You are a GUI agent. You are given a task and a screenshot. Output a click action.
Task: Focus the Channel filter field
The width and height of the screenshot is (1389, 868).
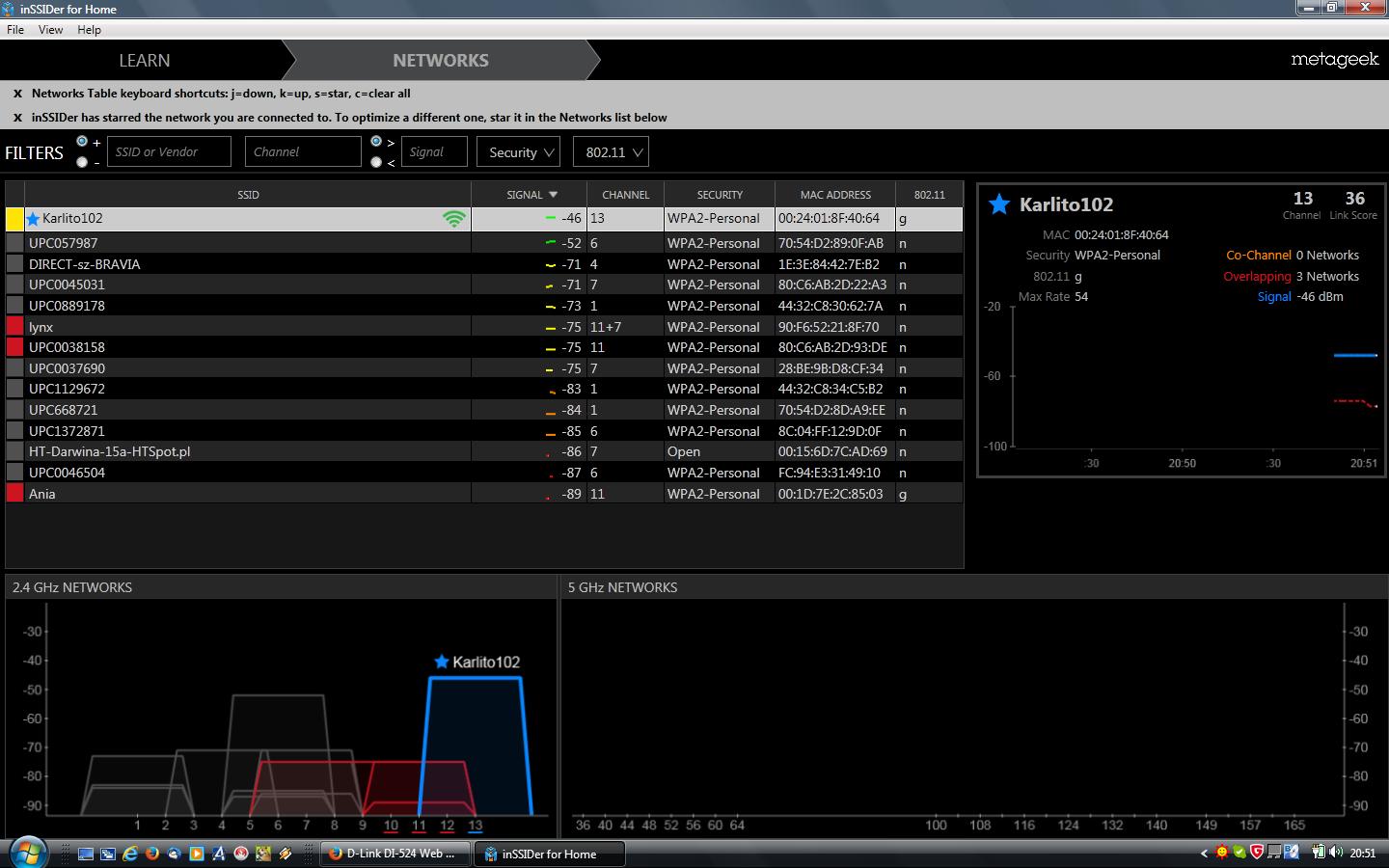point(303,151)
